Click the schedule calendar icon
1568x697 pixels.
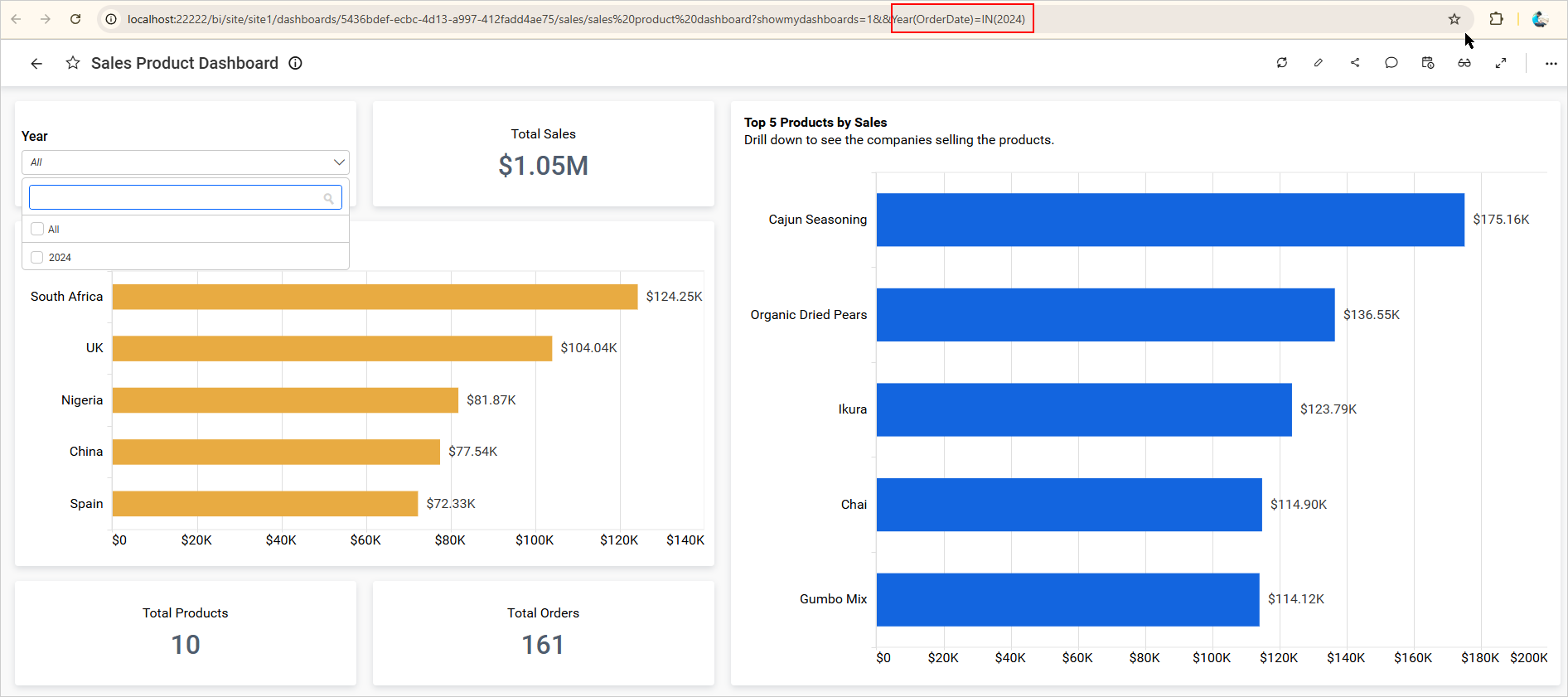pos(1428,63)
